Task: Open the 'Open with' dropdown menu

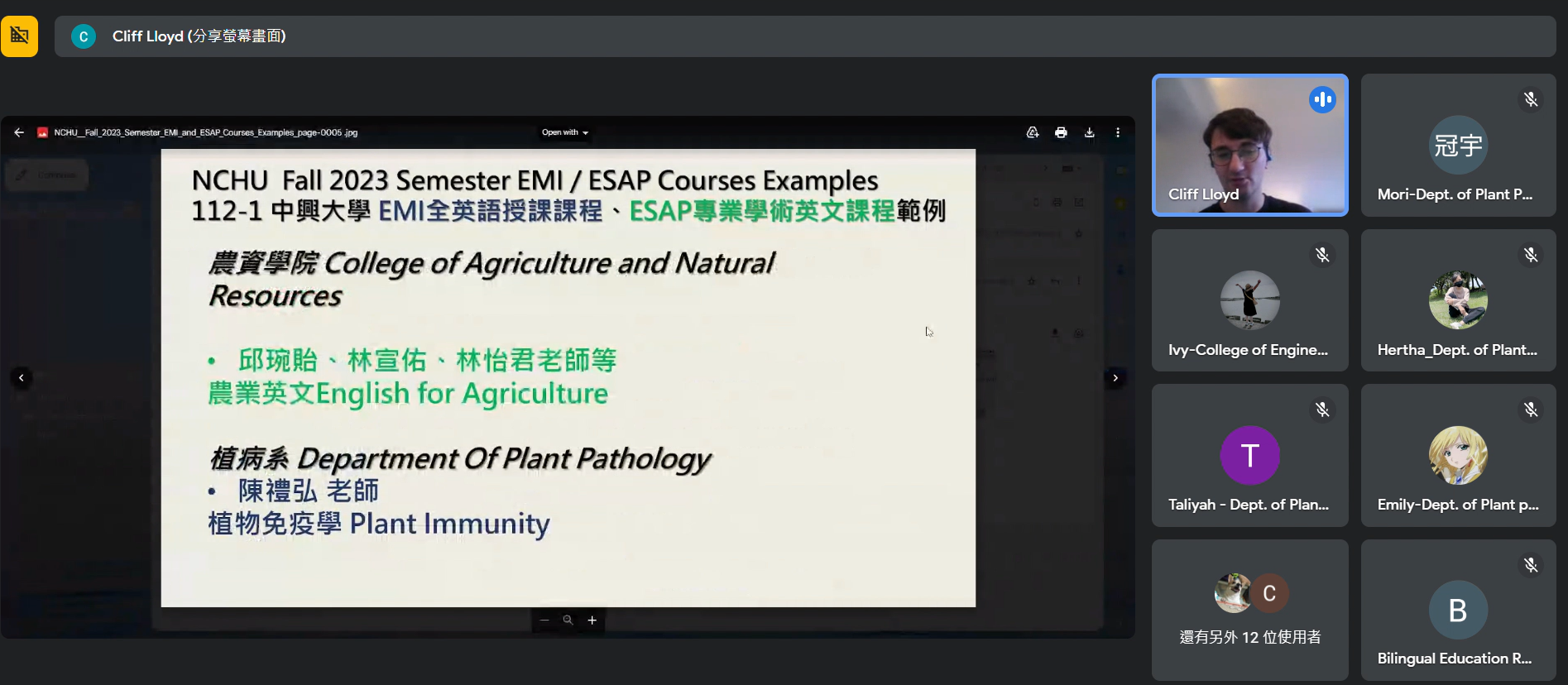Action: pyautogui.click(x=565, y=132)
